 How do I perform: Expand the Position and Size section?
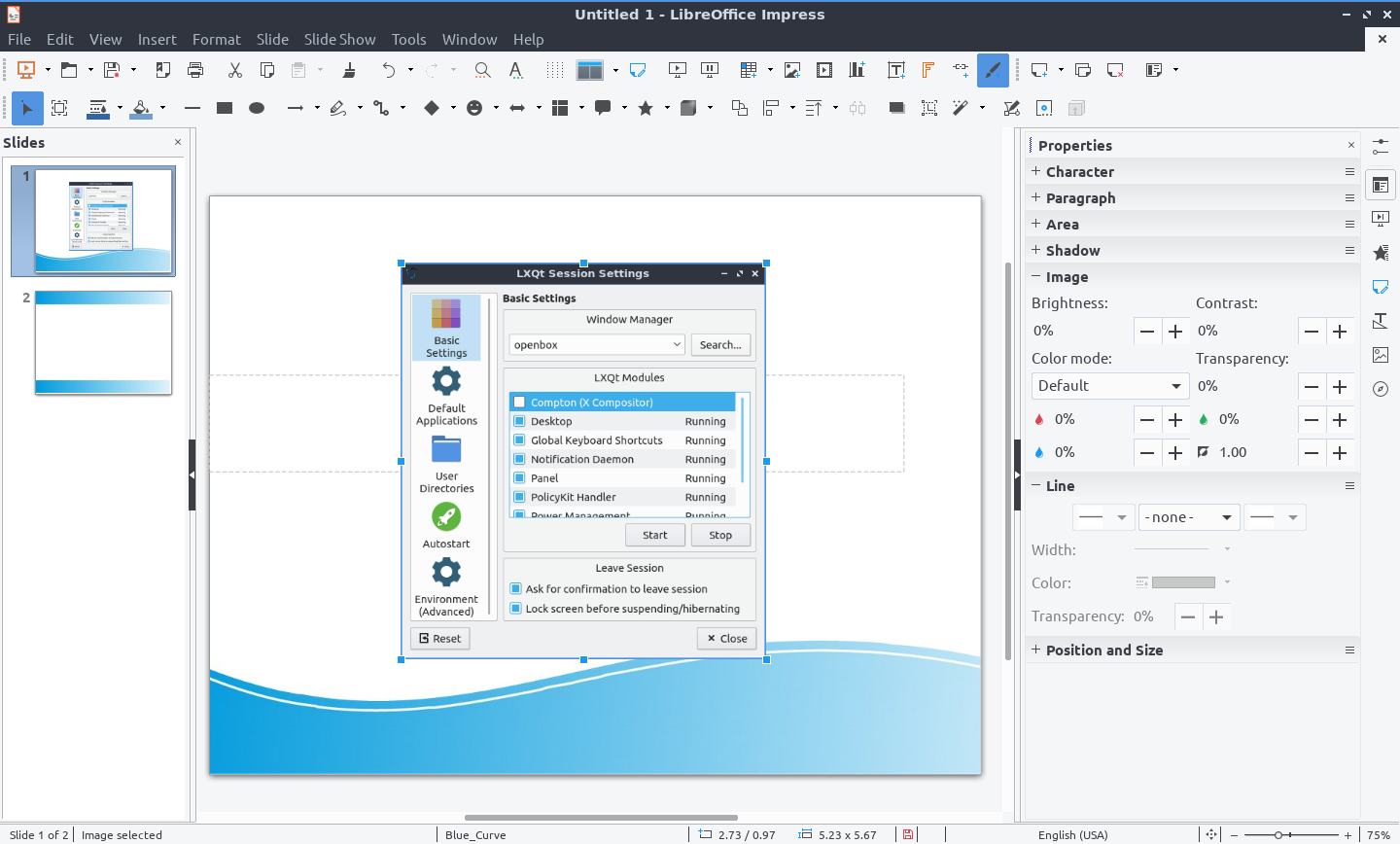coord(1103,651)
